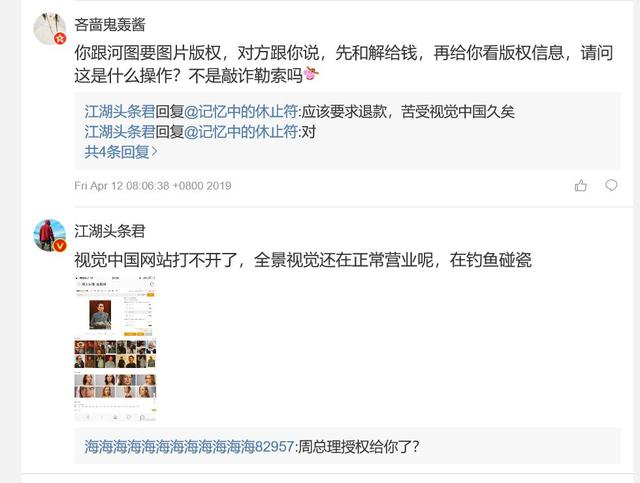Click the timestamp Fri Apr 12 08:06:38
The width and height of the screenshot is (640, 483).
click(153, 186)
